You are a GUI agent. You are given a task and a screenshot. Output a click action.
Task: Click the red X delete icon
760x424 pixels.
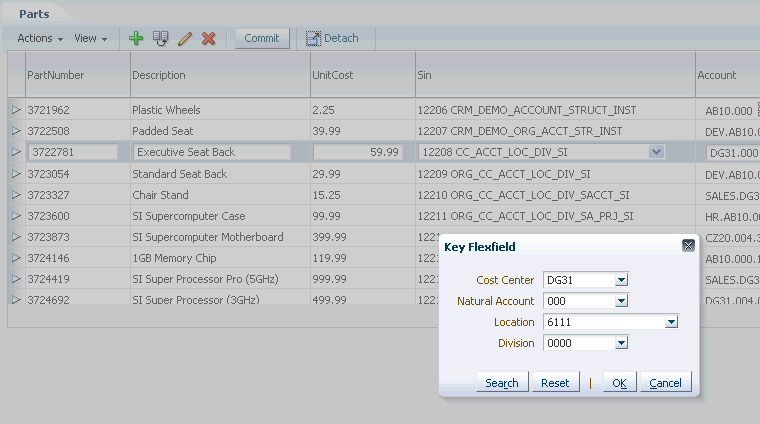[208, 38]
